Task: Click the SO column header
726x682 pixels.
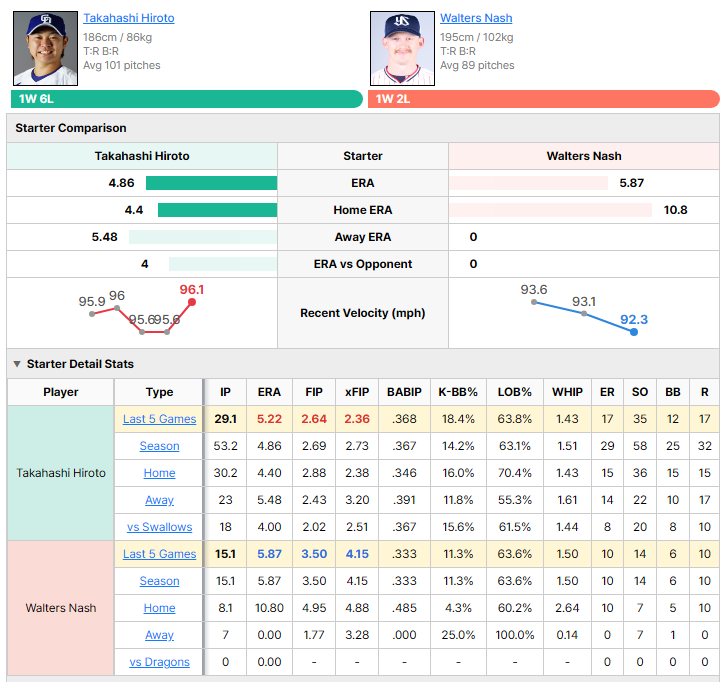Action: tap(640, 392)
